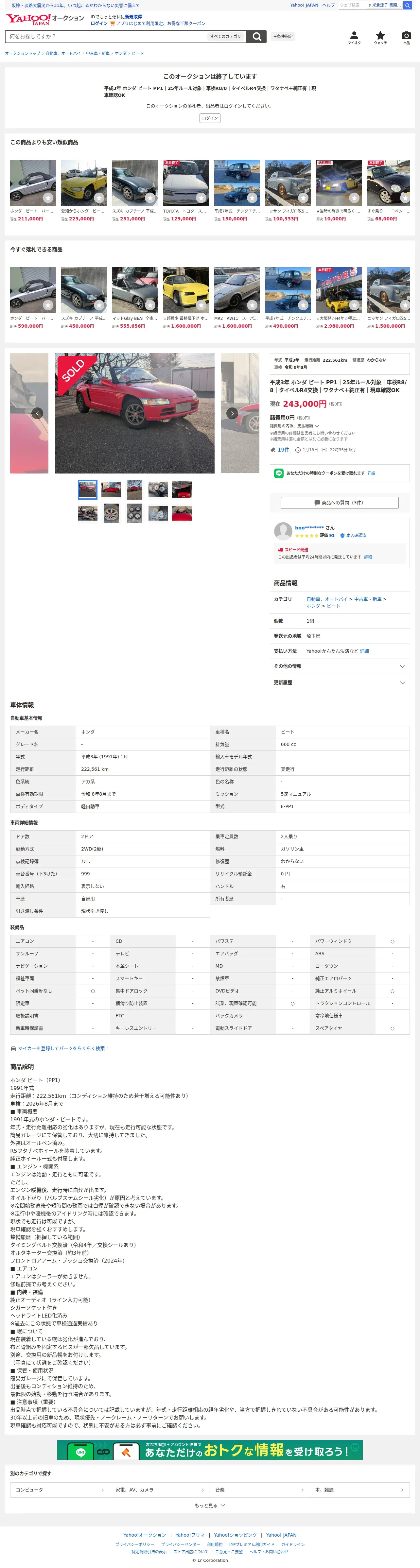
Task: Click the gavel bid count icon beside 19件
Action: [x=273, y=450]
